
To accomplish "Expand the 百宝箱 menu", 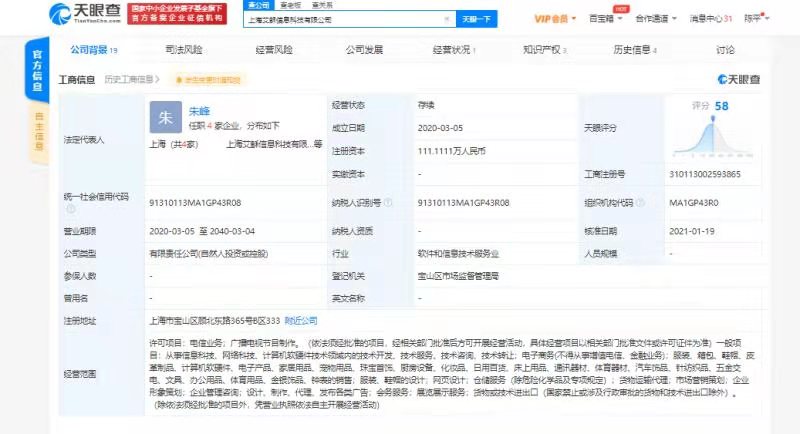I will point(606,19).
